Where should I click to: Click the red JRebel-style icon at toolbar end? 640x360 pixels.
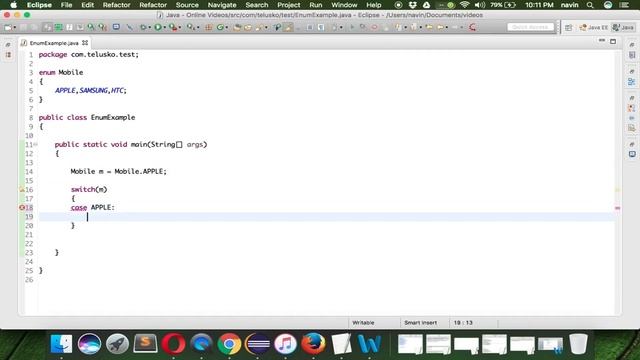[472, 27]
